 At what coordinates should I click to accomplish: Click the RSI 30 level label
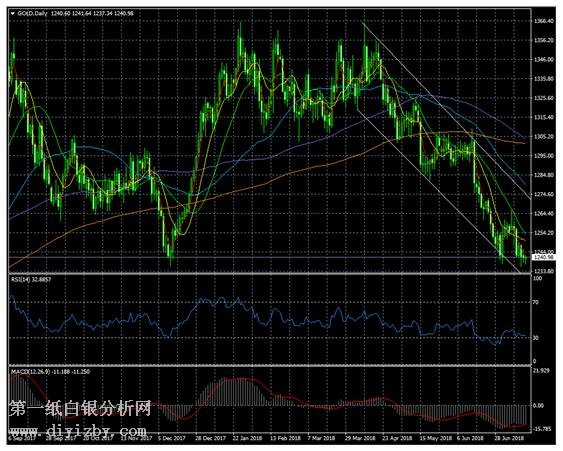tap(535, 338)
